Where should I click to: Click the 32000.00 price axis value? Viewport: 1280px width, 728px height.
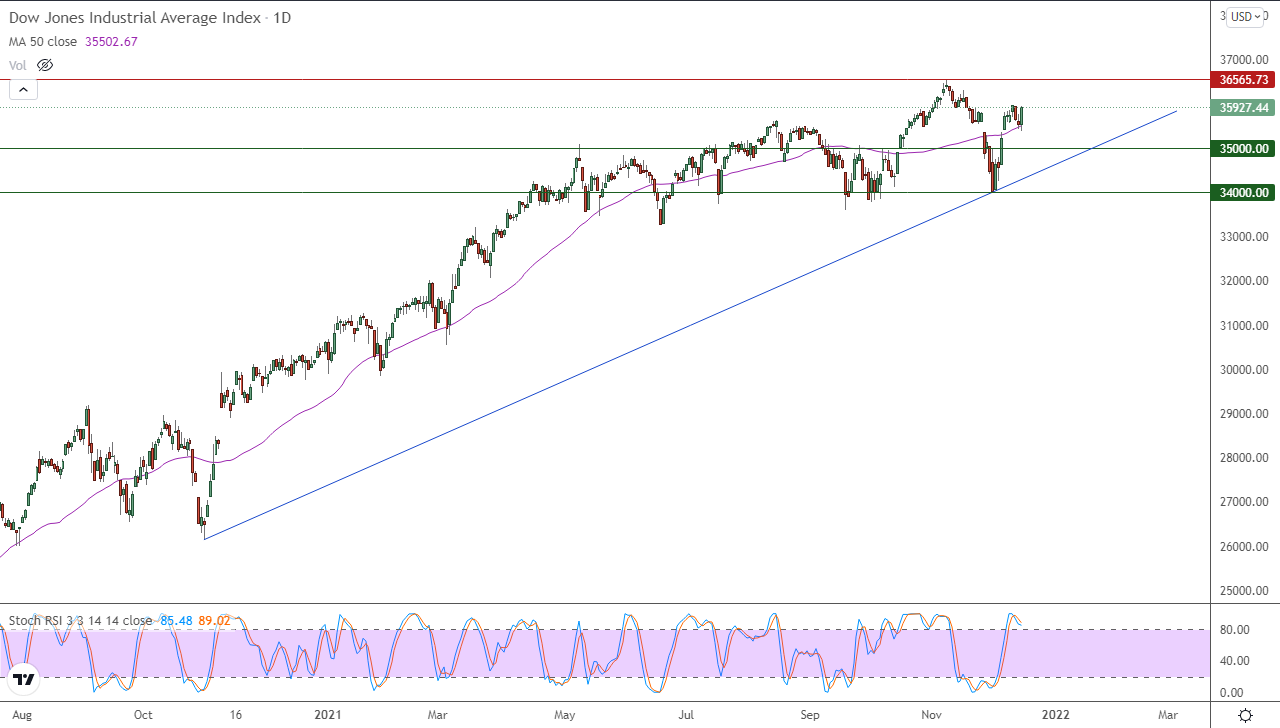(x=1244, y=281)
